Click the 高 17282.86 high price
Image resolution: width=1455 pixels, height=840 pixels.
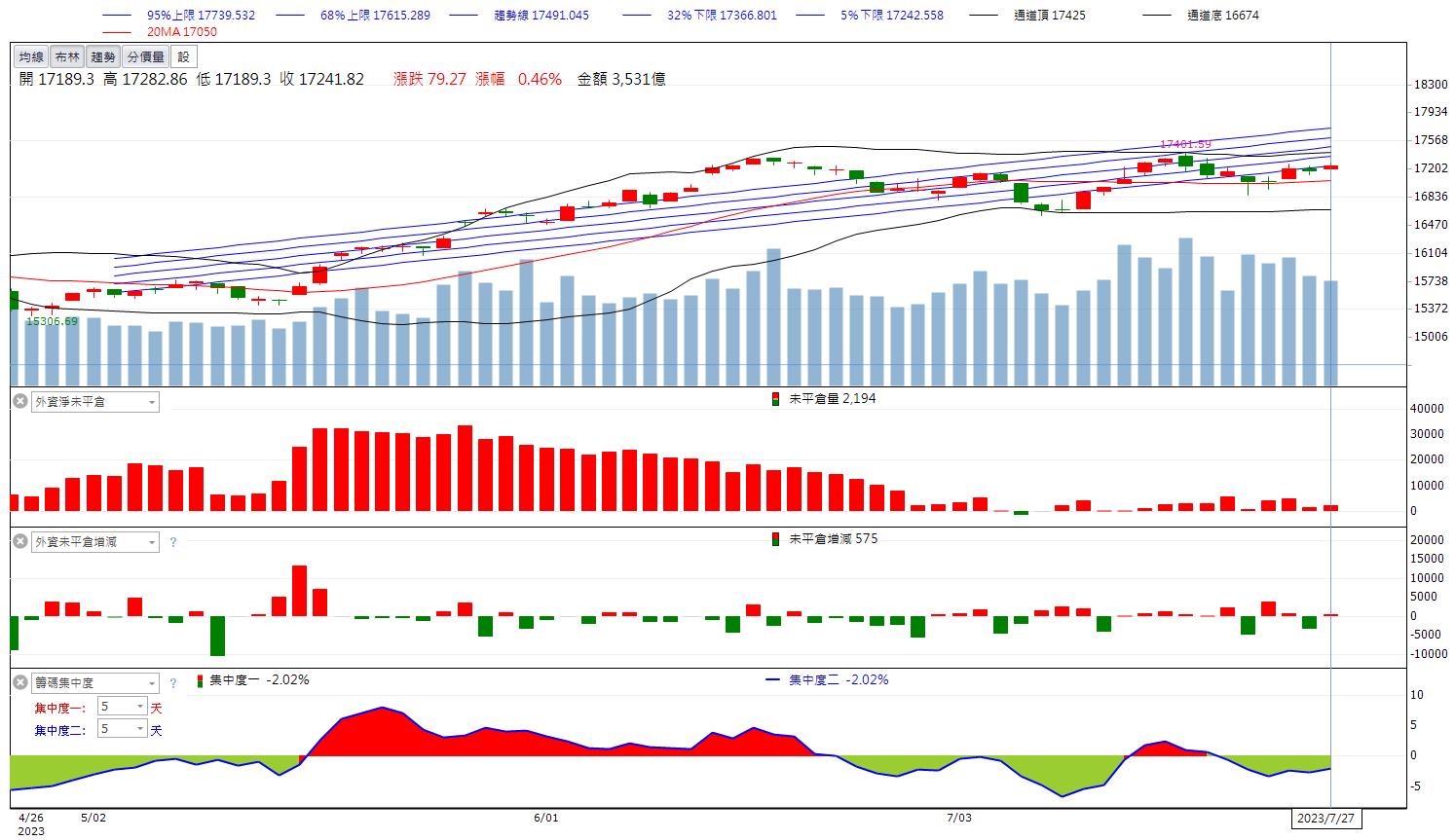click(145, 80)
